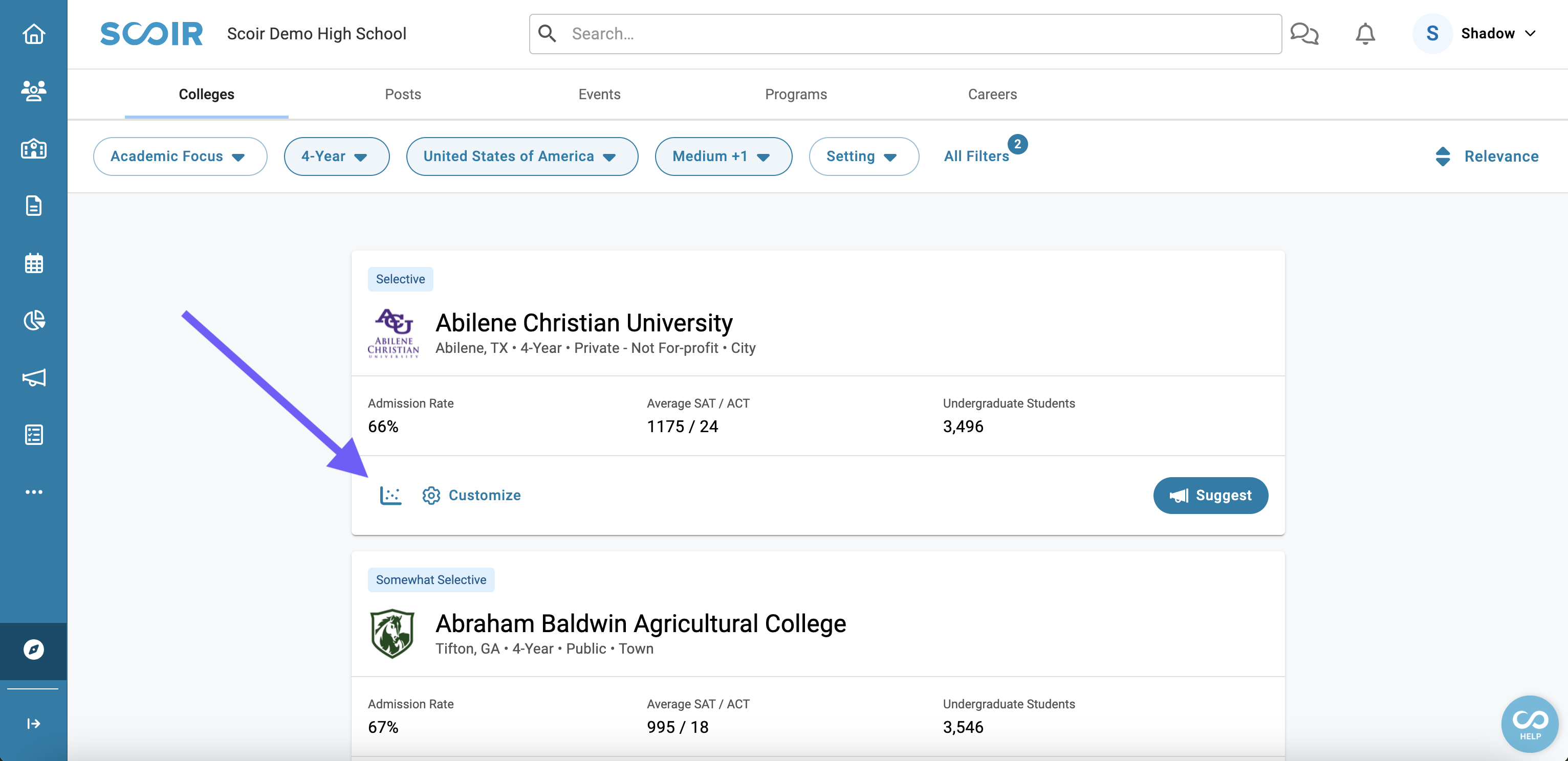Click Suggest button for Abilene Christian University
The image size is (1568, 761).
[x=1211, y=495]
